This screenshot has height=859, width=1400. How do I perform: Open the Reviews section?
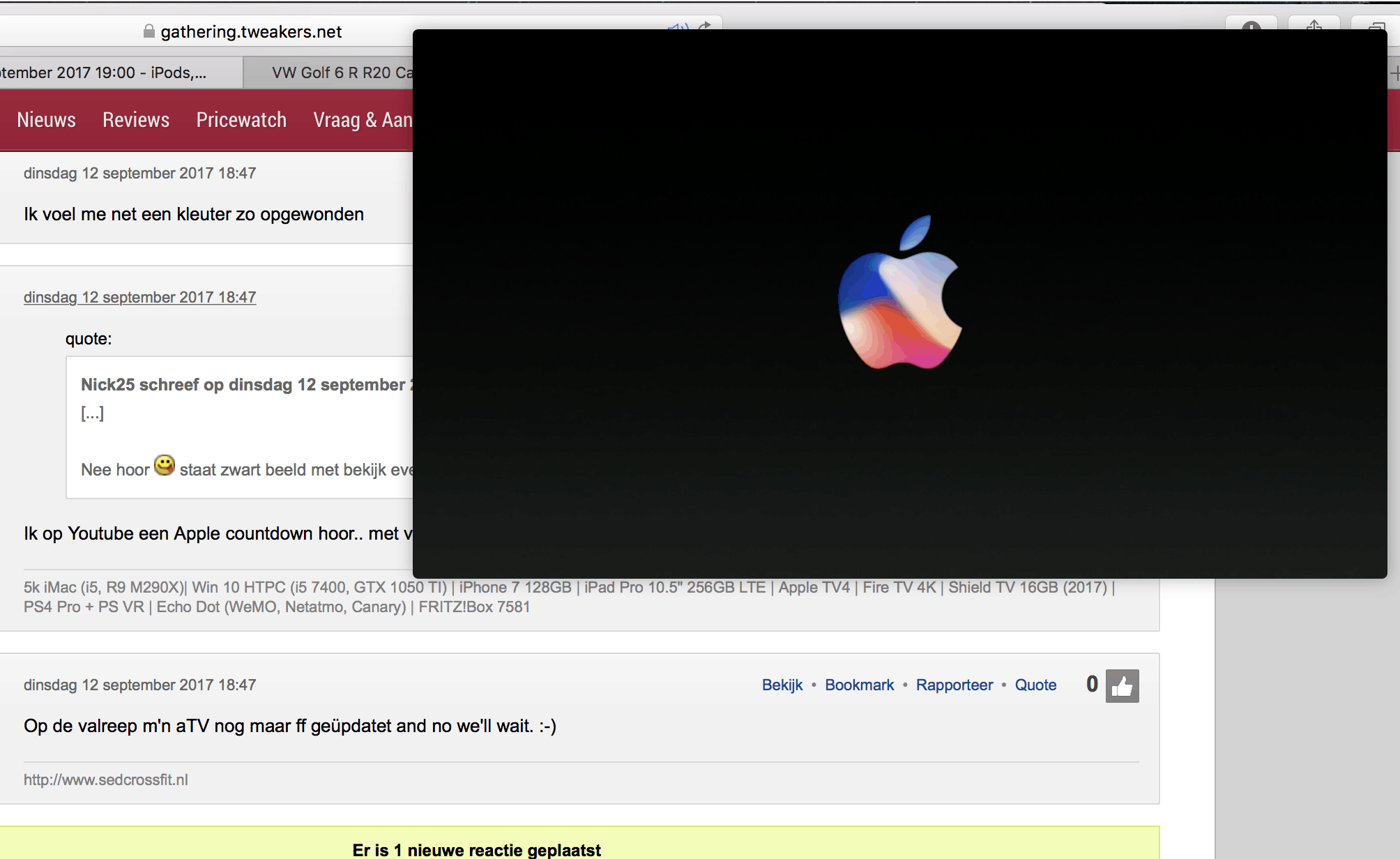coord(136,120)
